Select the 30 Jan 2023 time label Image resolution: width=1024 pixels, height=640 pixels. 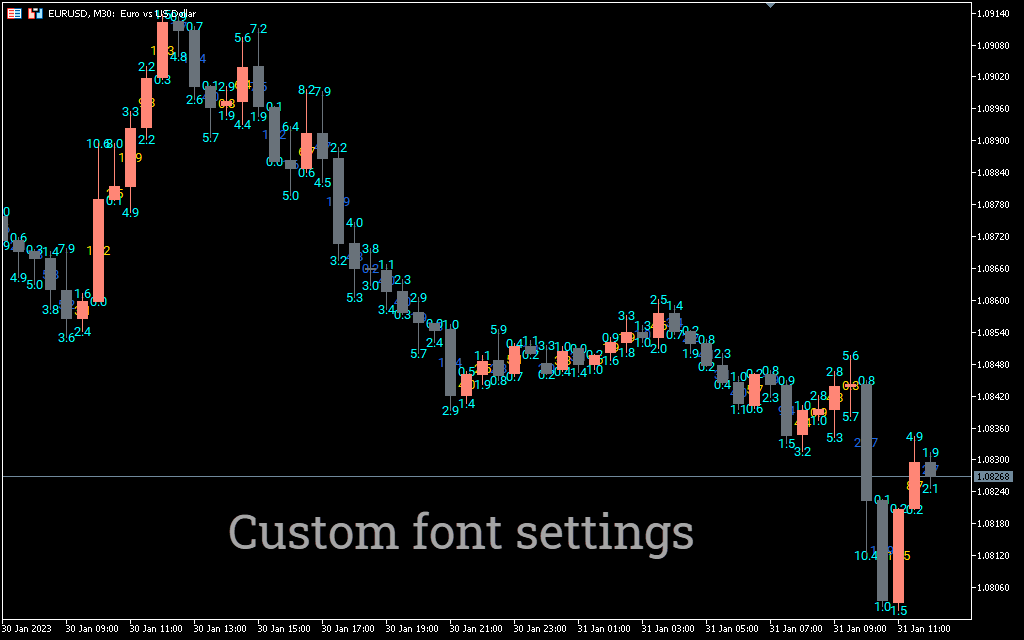[27, 629]
